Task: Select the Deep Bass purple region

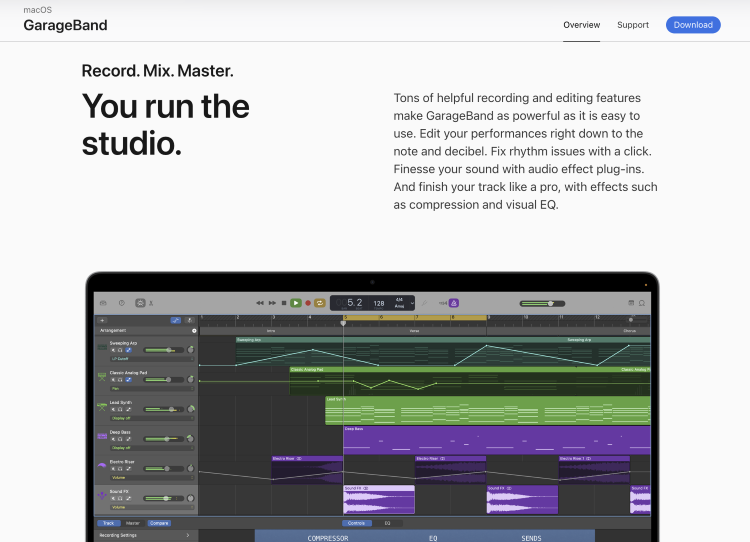Action: 496,440
